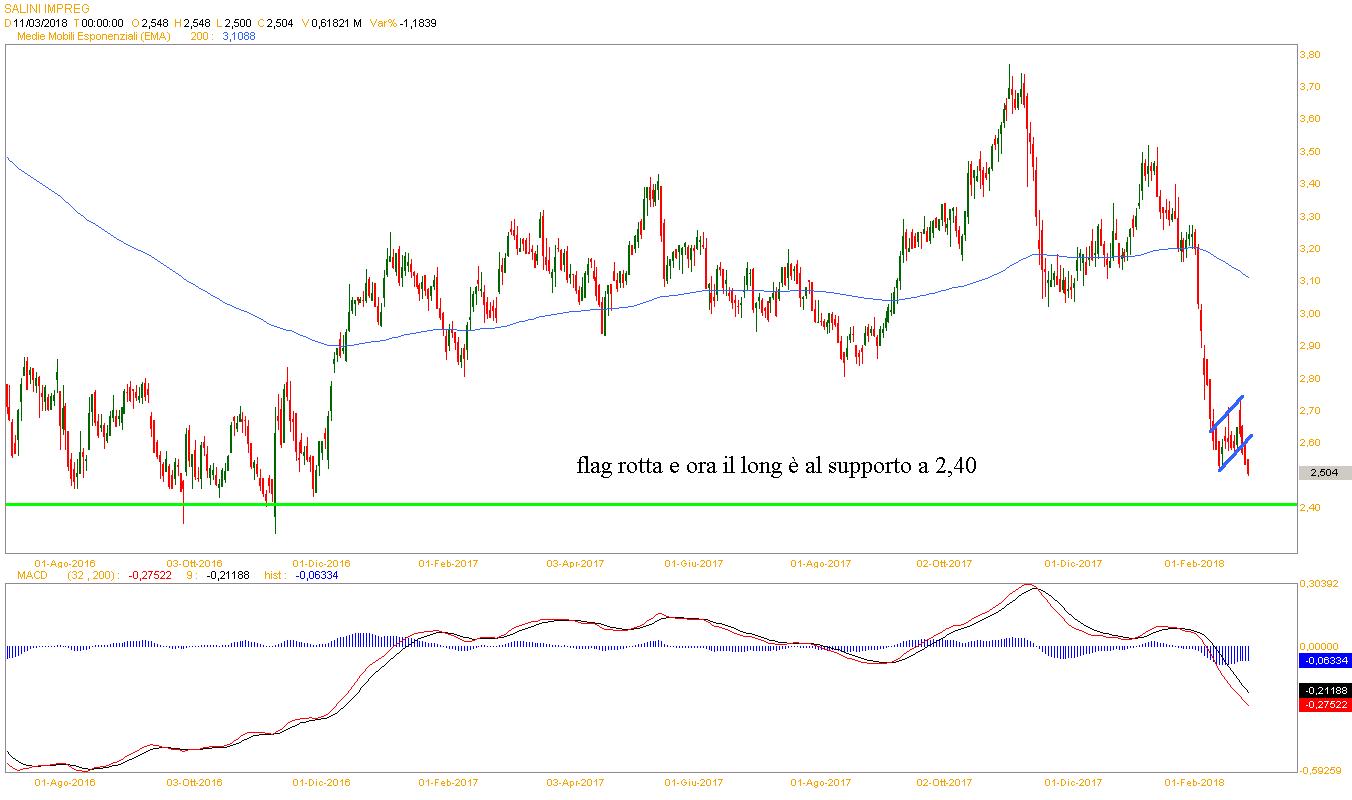1352x800 pixels.
Task: Click the EMA value 3,1088 in header
Action: (x=238, y=36)
